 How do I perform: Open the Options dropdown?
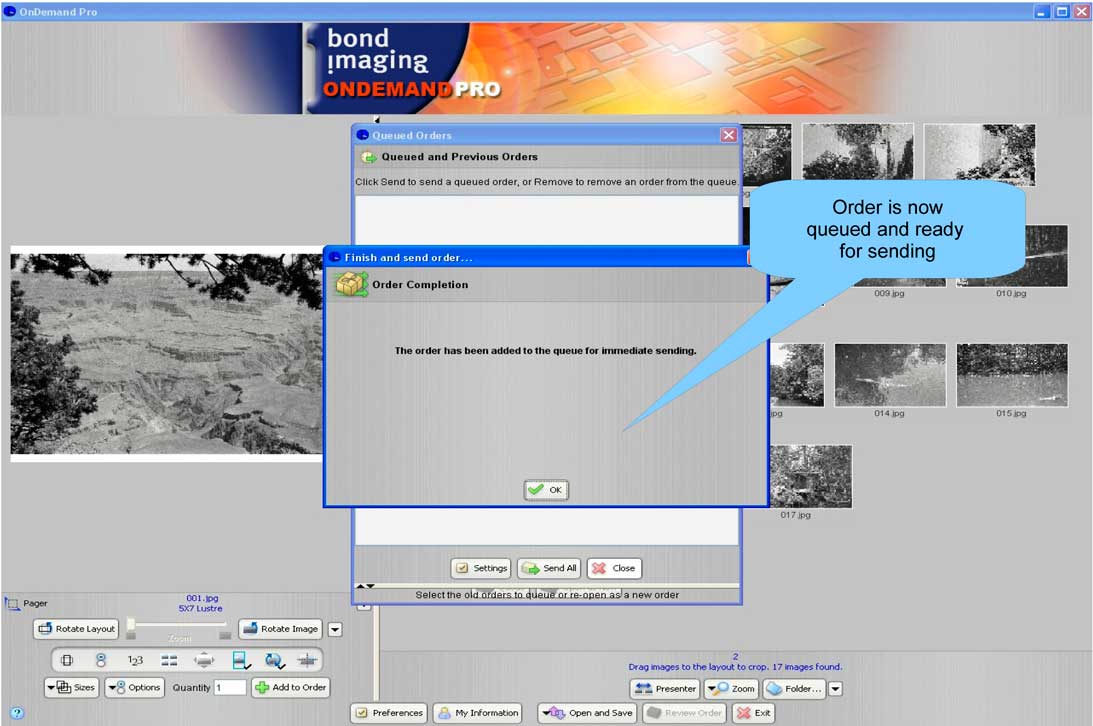pyautogui.click(x=134, y=687)
